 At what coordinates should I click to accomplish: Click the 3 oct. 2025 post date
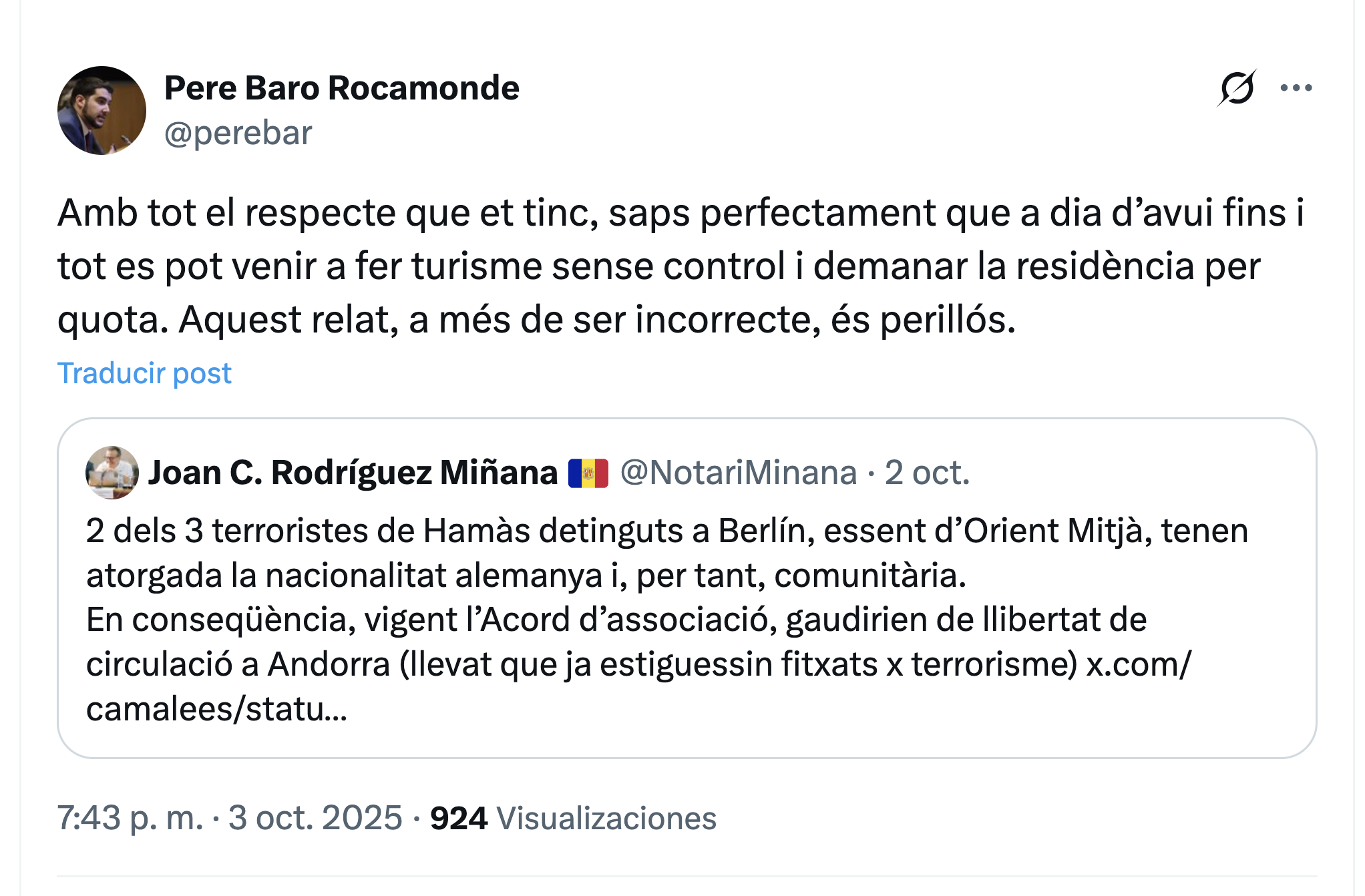point(315,818)
